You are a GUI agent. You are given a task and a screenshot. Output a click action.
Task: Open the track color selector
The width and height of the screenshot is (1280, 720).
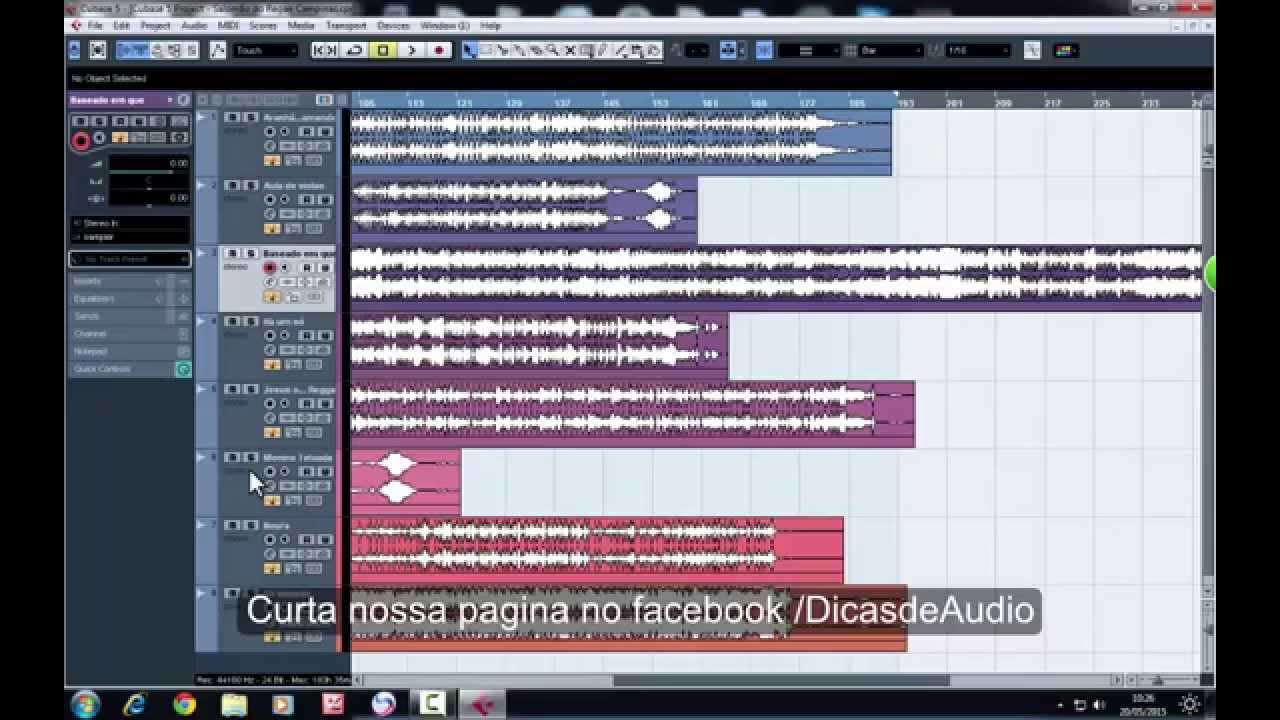(1066, 50)
